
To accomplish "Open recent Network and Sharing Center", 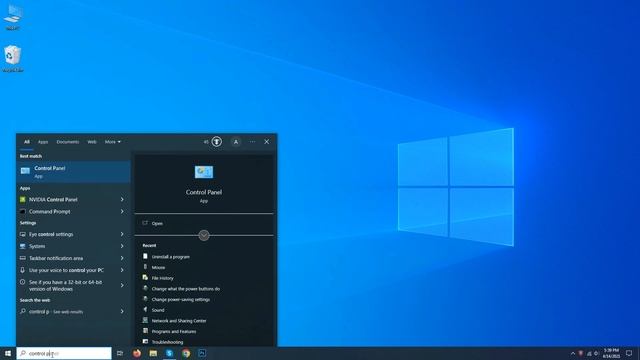I will (x=179, y=320).
